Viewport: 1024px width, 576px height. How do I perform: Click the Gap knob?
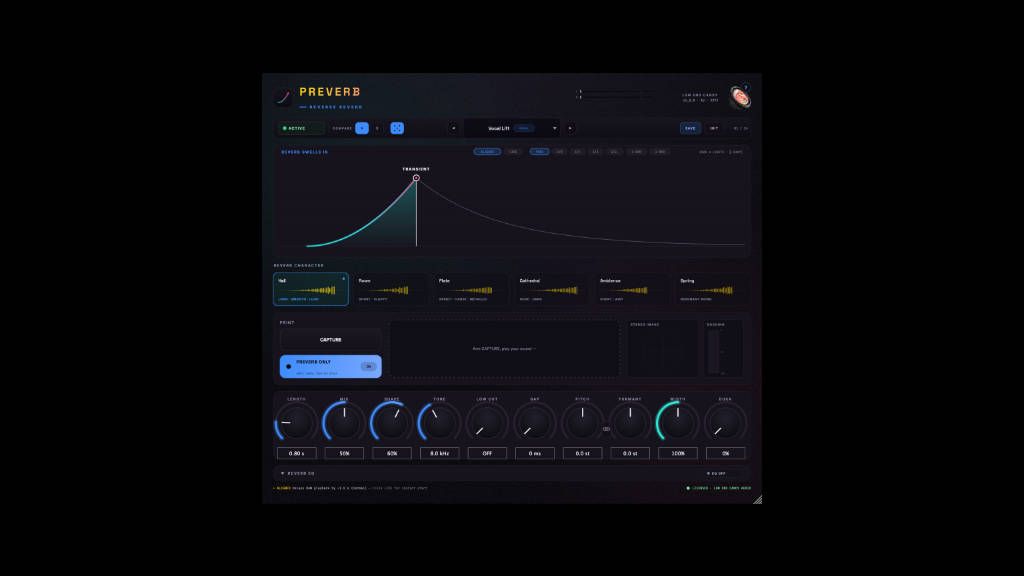click(x=535, y=423)
